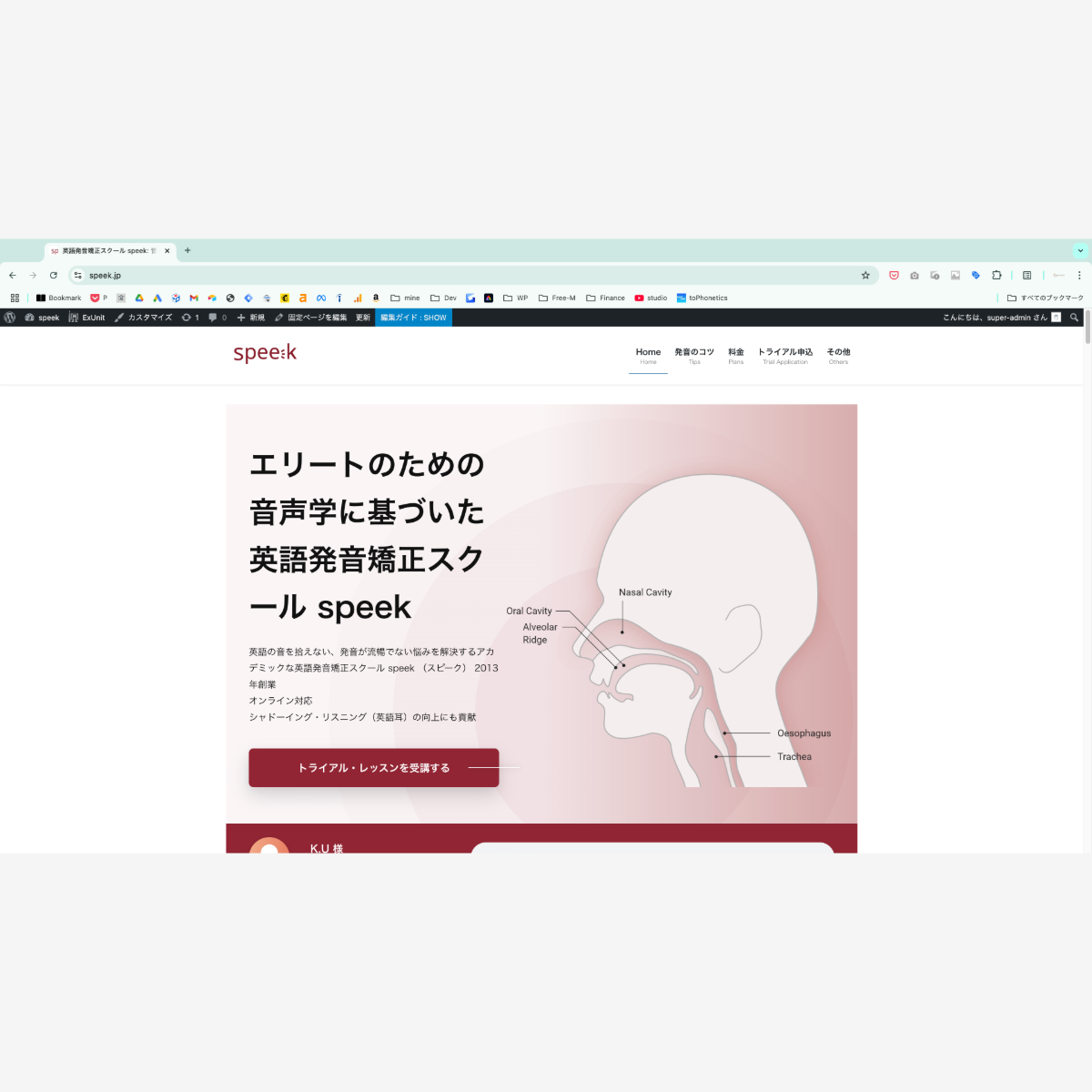The width and height of the screenshot is (1092, 1092).
Task: Expand the Finance bookmarks folder
Action: point(605,298)
